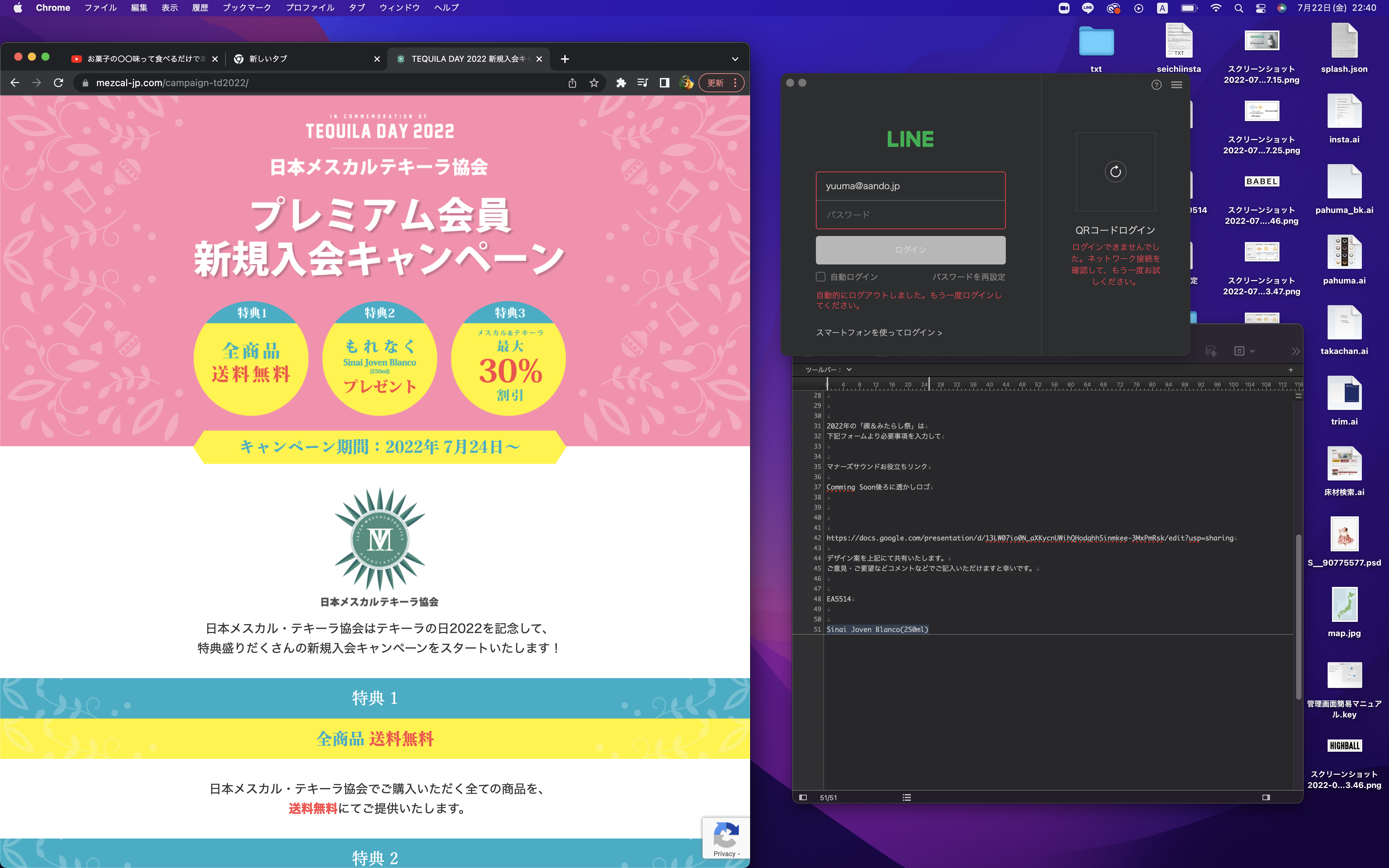Select the takachan.ai desktop file
This screenshot has width=1389, height=868.
[x=1344, y=330]
